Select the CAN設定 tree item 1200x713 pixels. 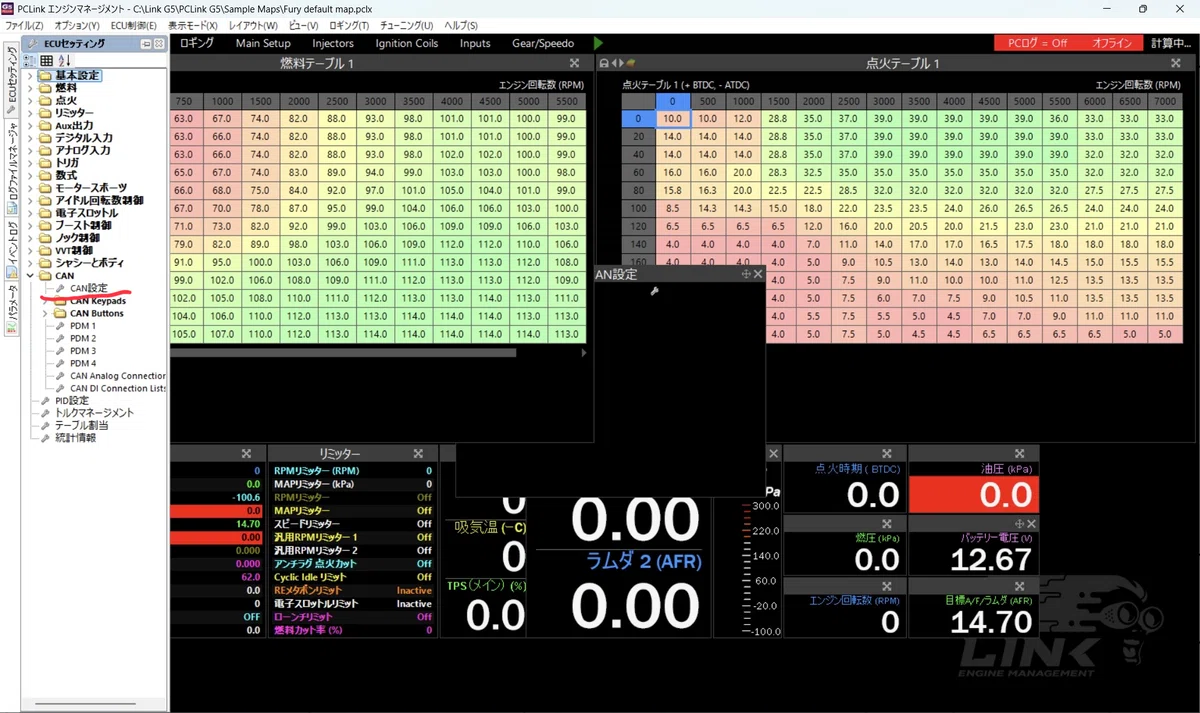pos(89,288)
